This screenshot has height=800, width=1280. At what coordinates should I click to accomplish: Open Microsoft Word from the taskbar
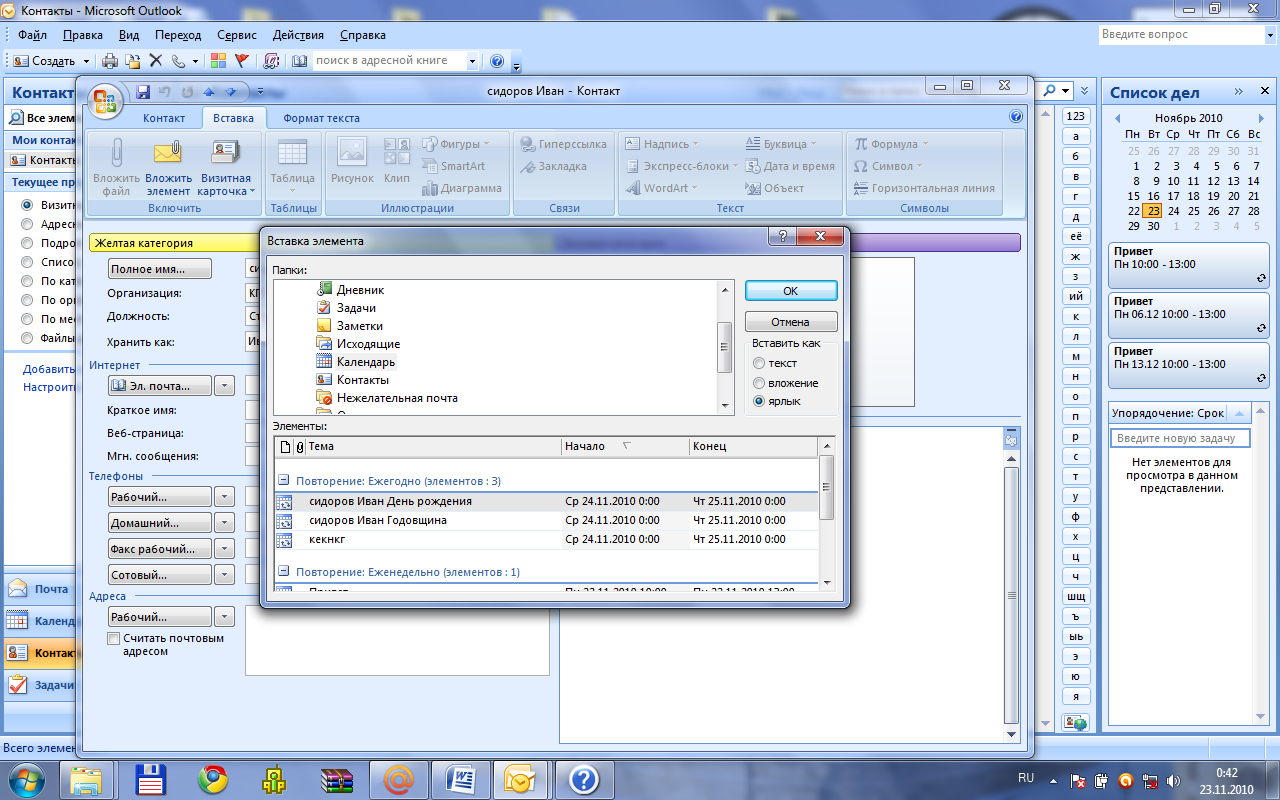pos(462,779)
